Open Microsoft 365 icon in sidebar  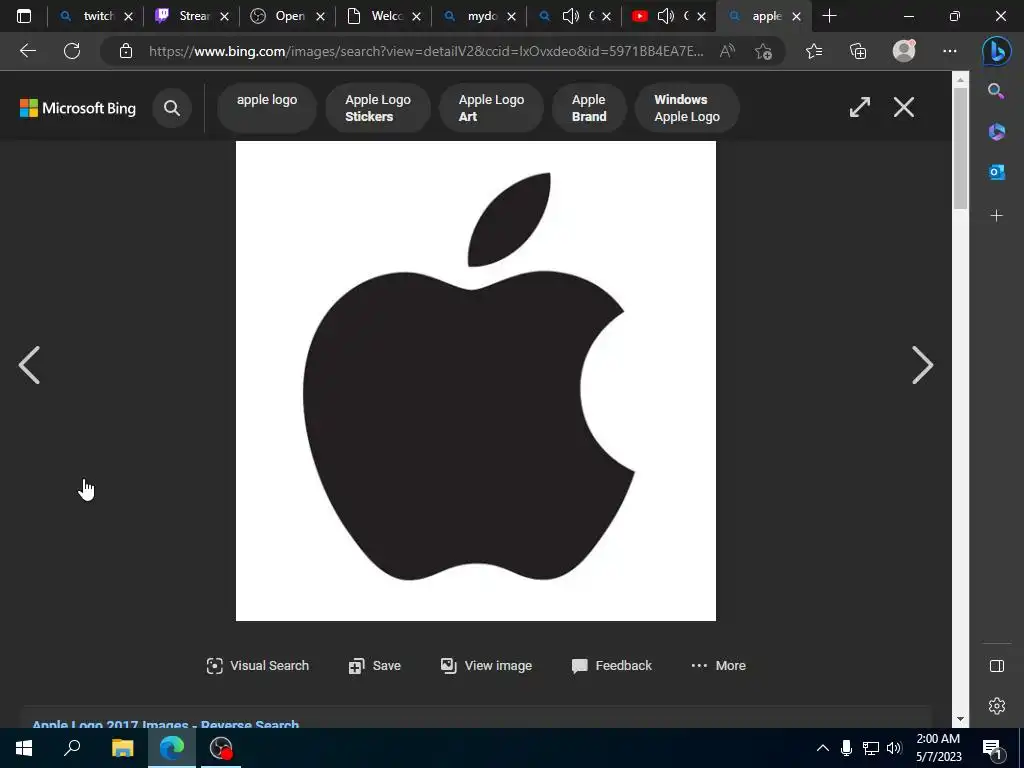pyautogui.click(x=997, y=132)
